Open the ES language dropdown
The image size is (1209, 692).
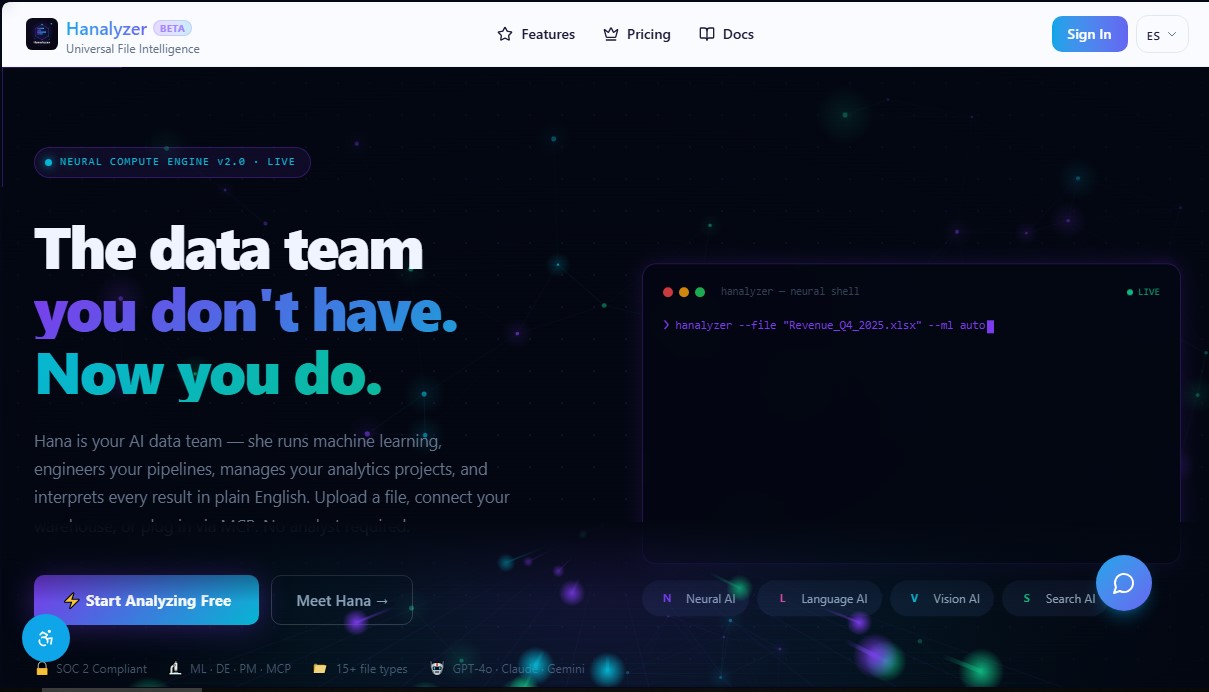(x=1162, y=34)
